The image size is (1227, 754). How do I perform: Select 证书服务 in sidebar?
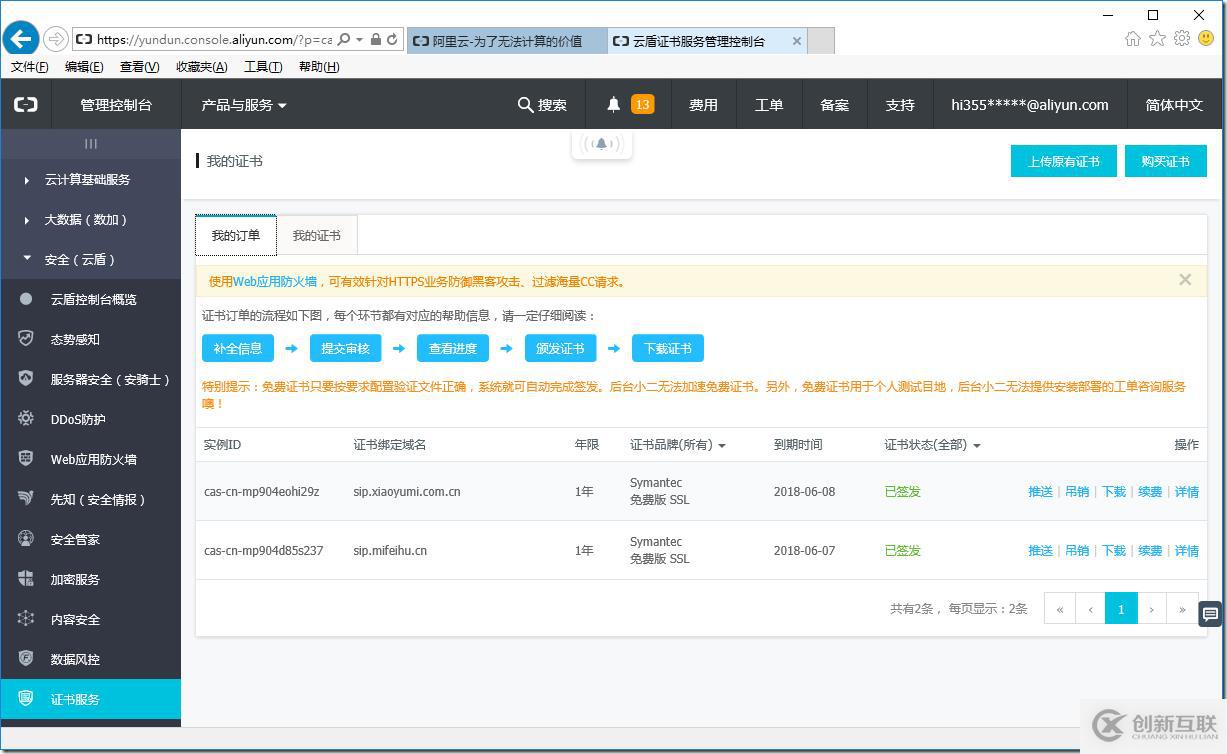coord(90,699)
